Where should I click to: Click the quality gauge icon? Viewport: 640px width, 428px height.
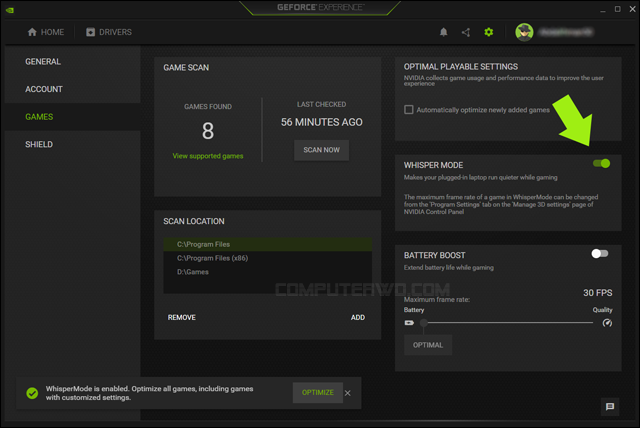click(607, 323)
